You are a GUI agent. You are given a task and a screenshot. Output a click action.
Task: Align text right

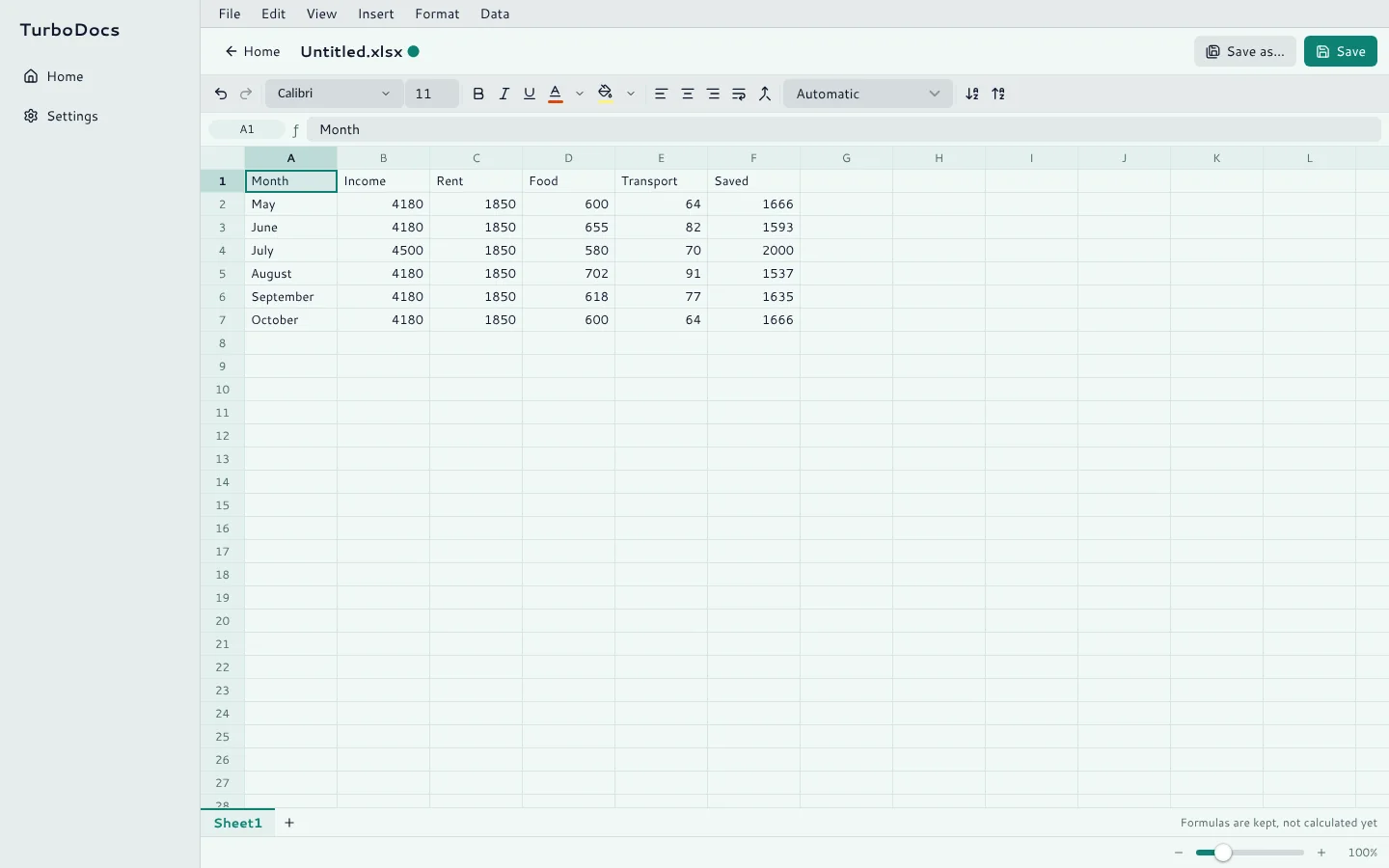(x=713, y=94)
